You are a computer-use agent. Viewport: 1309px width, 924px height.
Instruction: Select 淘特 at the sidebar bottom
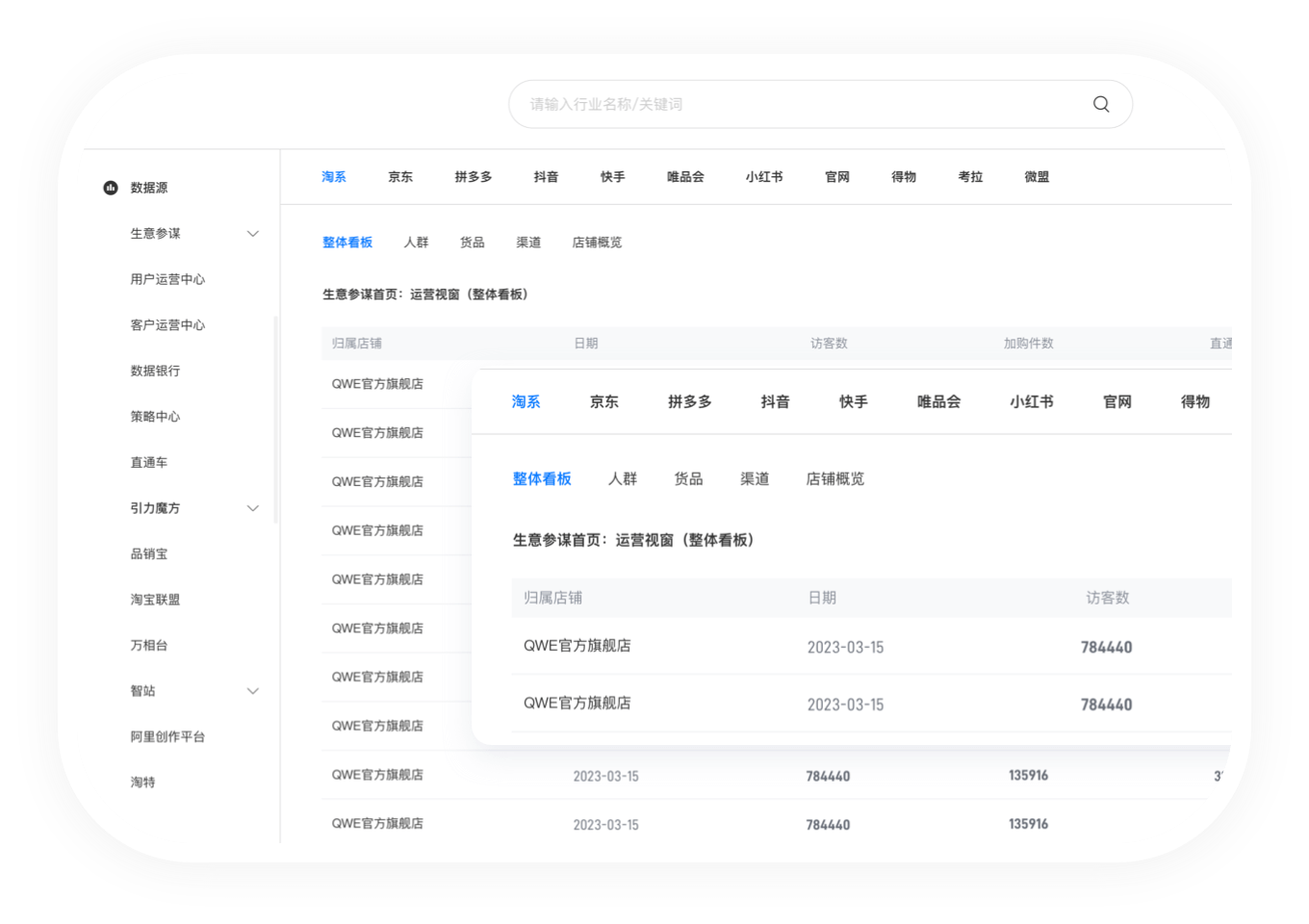(x=142, y=783)
